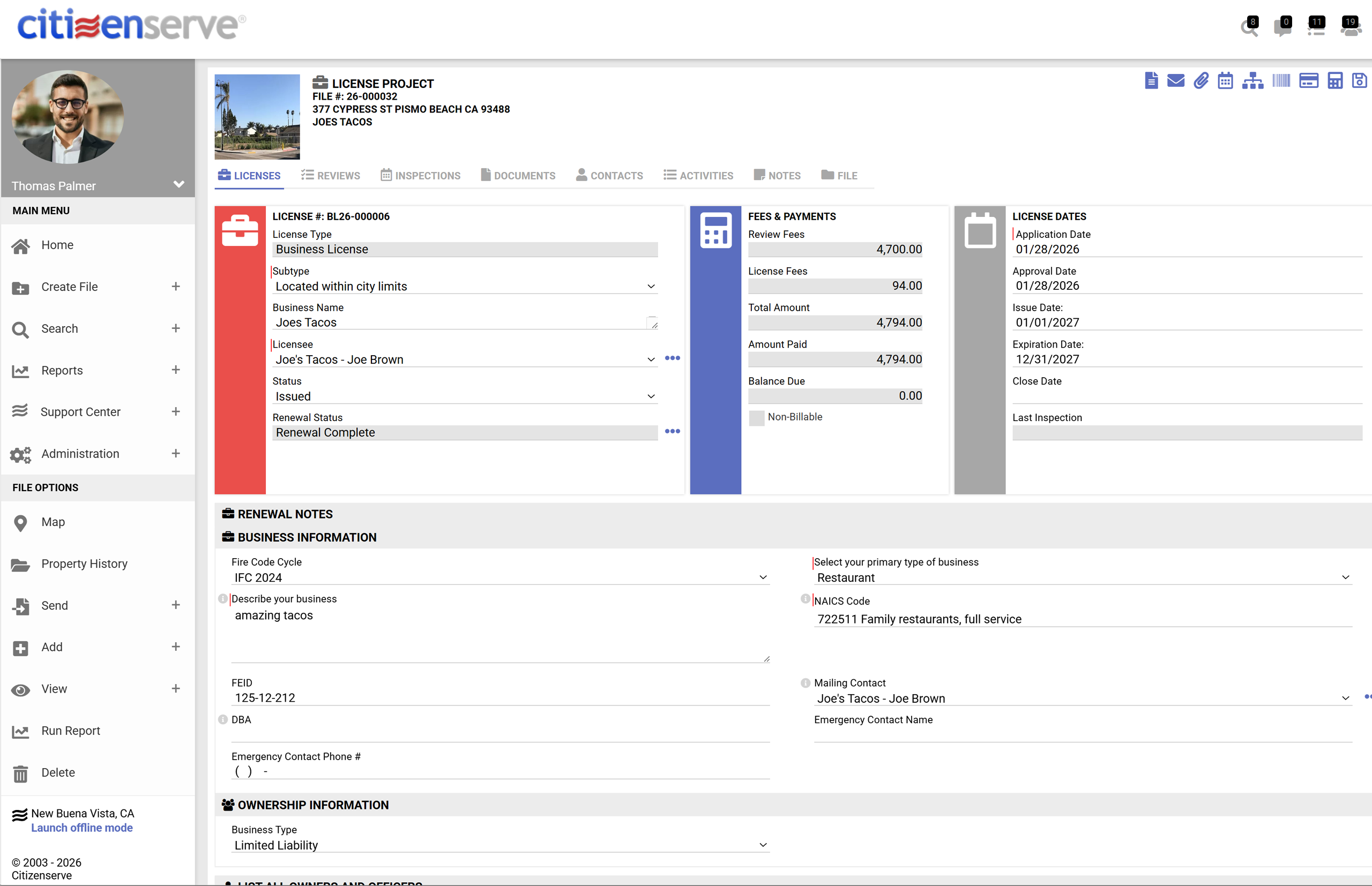Image resolution: width=1372 pixels, height=886 pixels.
Task: Collapse the Thomas Palmer profile section
Action: 178,185
